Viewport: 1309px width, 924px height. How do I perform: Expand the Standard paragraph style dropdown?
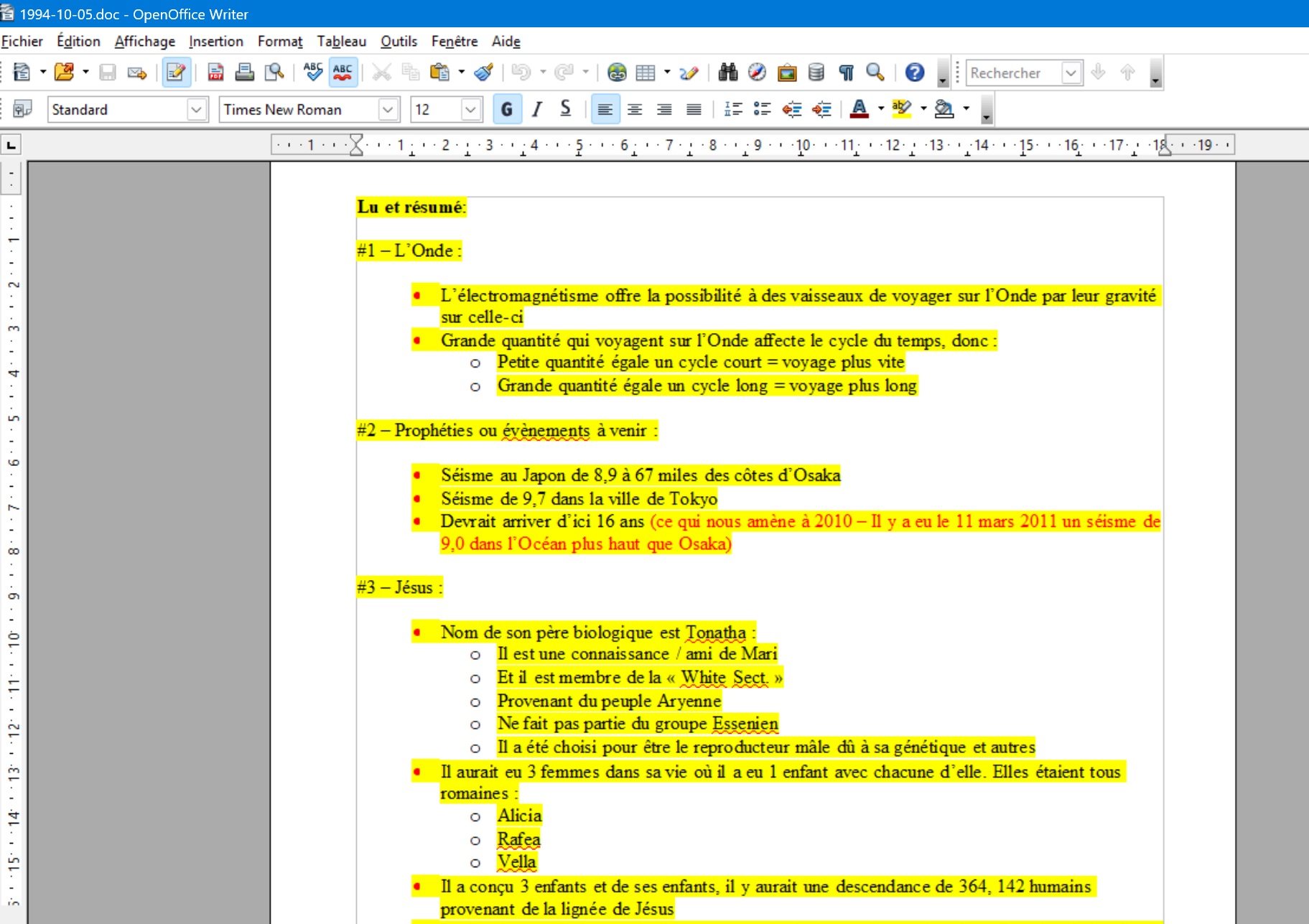(196, 110)
